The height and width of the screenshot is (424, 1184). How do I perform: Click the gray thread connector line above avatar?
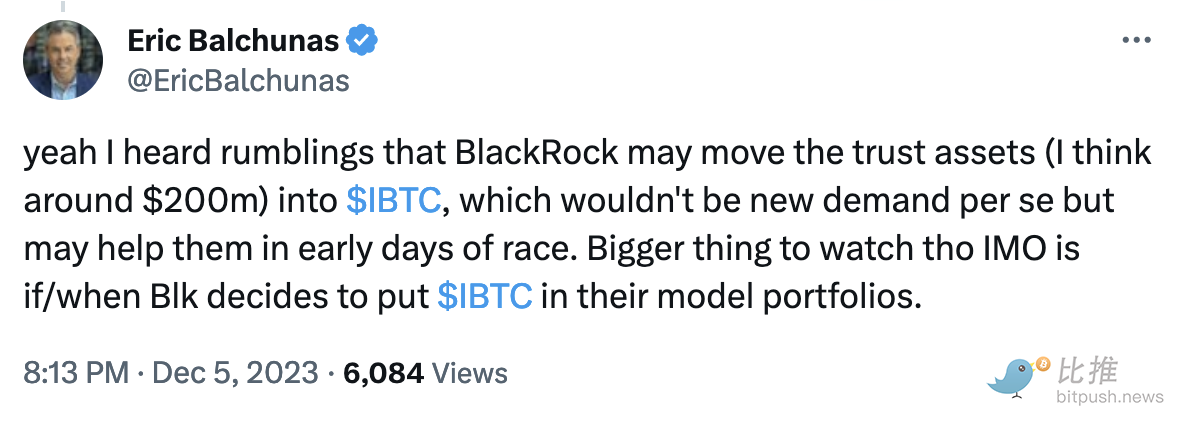click(x=63, y=5)
